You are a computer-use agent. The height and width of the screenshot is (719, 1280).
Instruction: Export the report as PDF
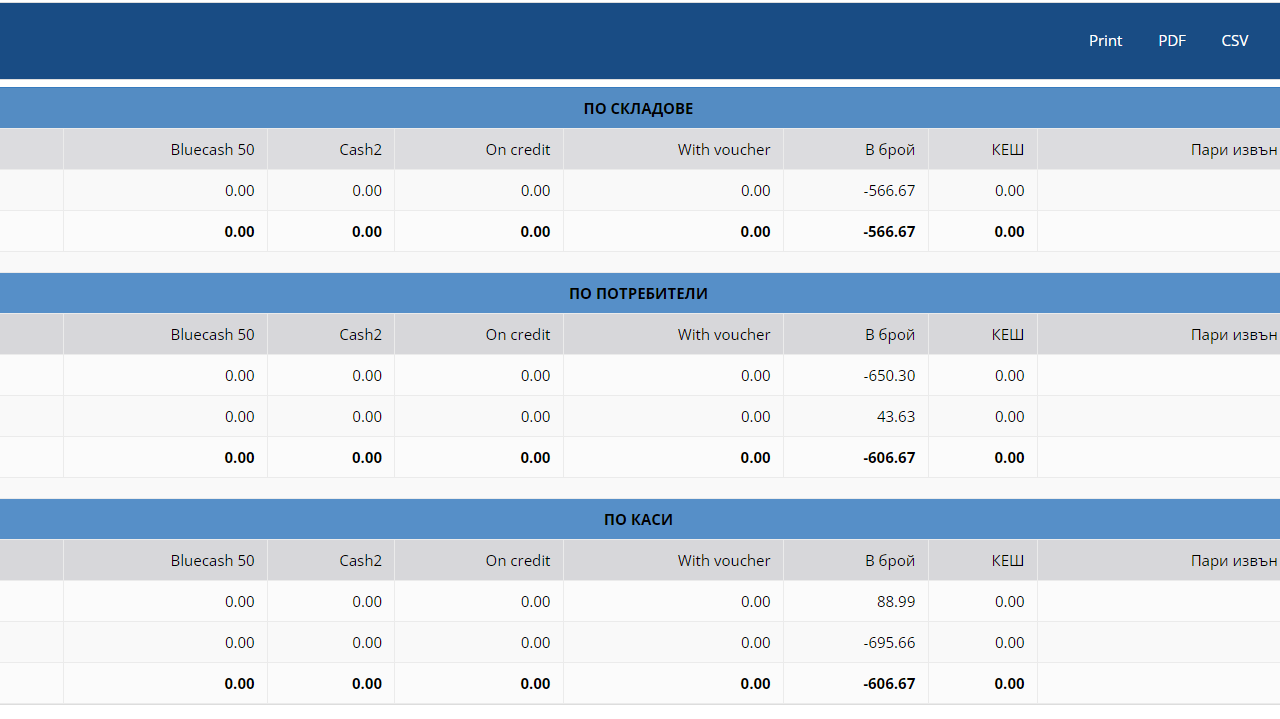[1172, 41]
